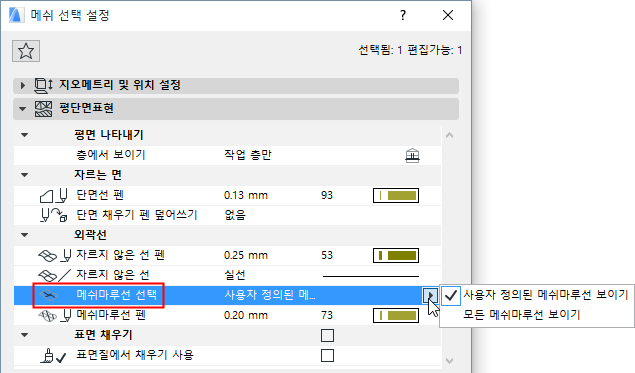Select the 층에서 보이기 row label

point(111,155)
